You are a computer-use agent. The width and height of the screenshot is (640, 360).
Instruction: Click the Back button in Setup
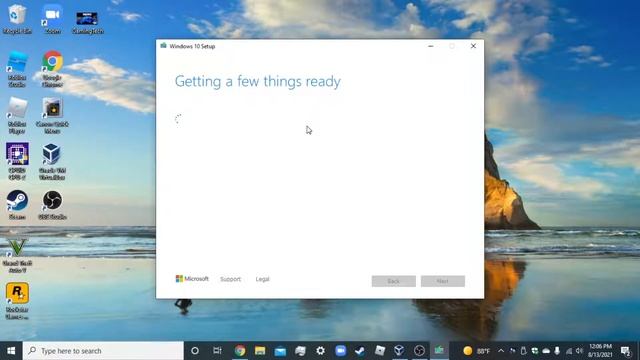tap(393, 281)
